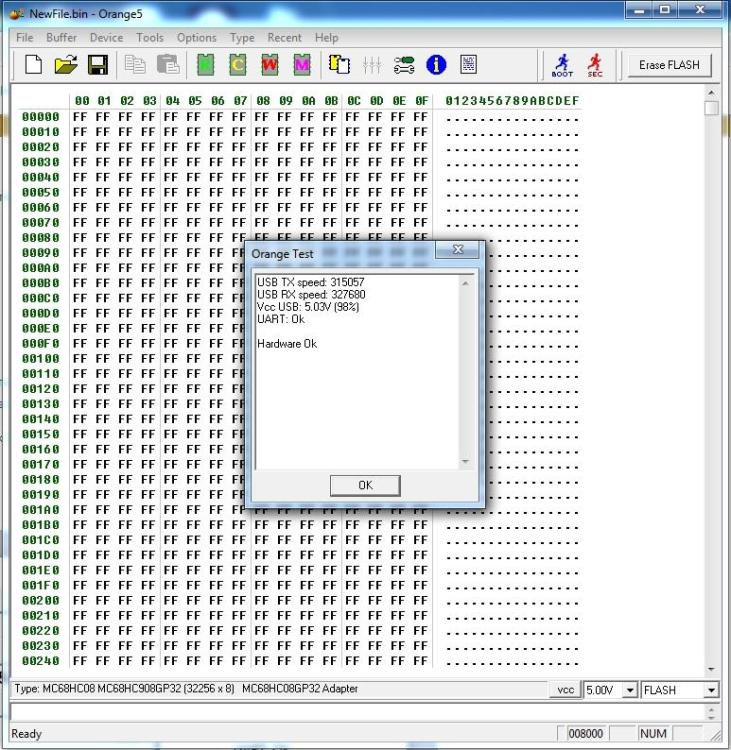Click 'Hardware Ok' line in dialog
Viewport: 731px width, 750px height.
[287, 344]
